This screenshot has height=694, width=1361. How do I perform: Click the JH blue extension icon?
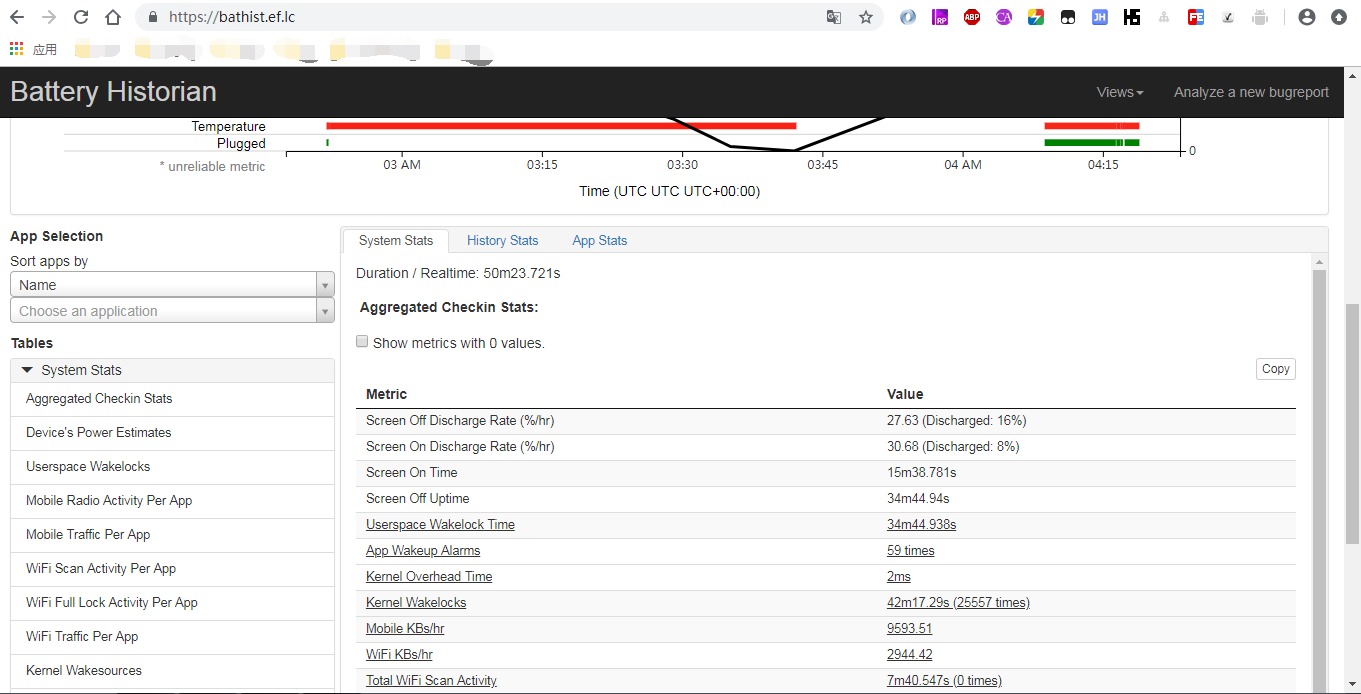[x=1100, y=17]
